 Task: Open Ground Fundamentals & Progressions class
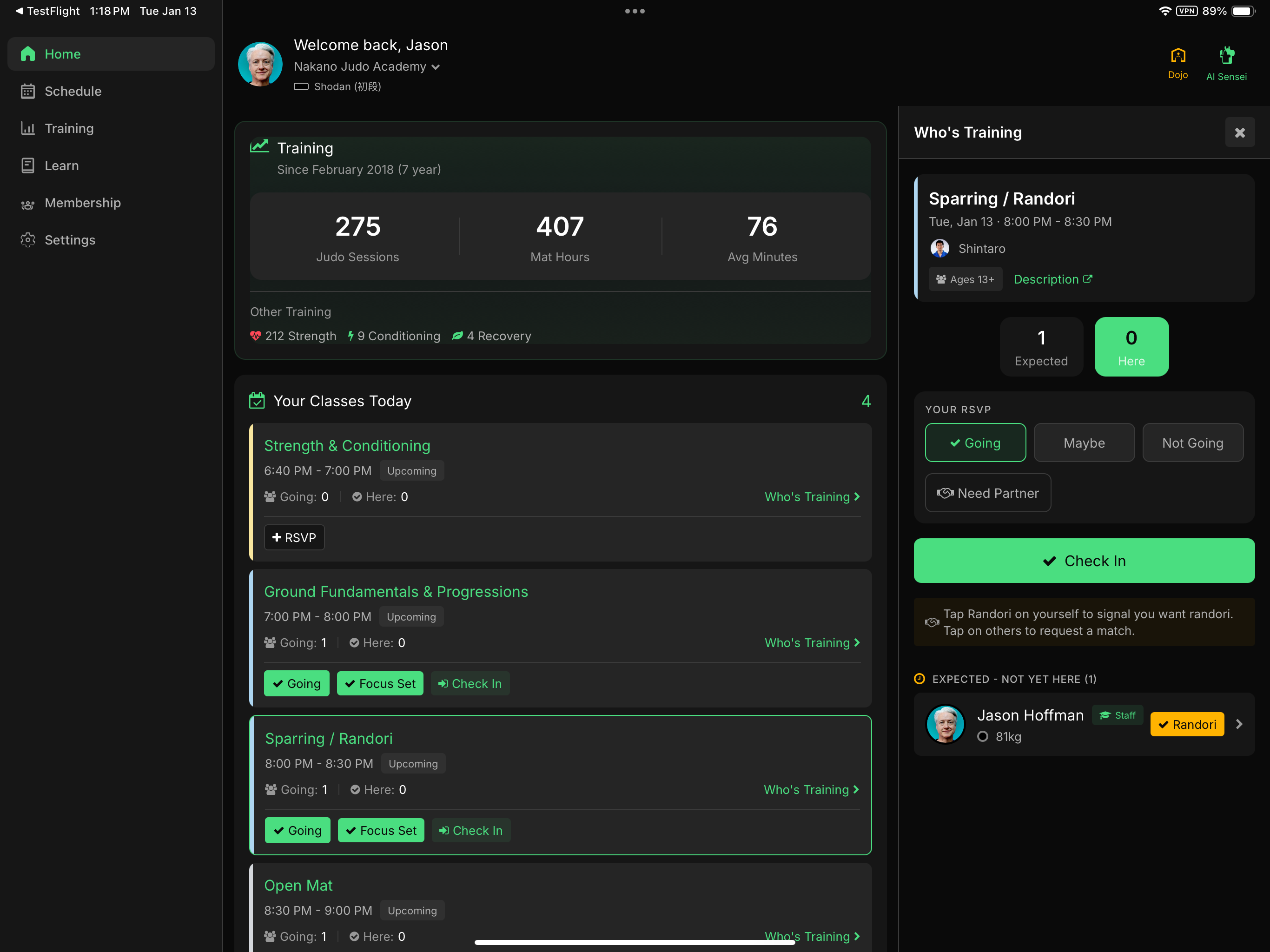click(x=396, y=591)
